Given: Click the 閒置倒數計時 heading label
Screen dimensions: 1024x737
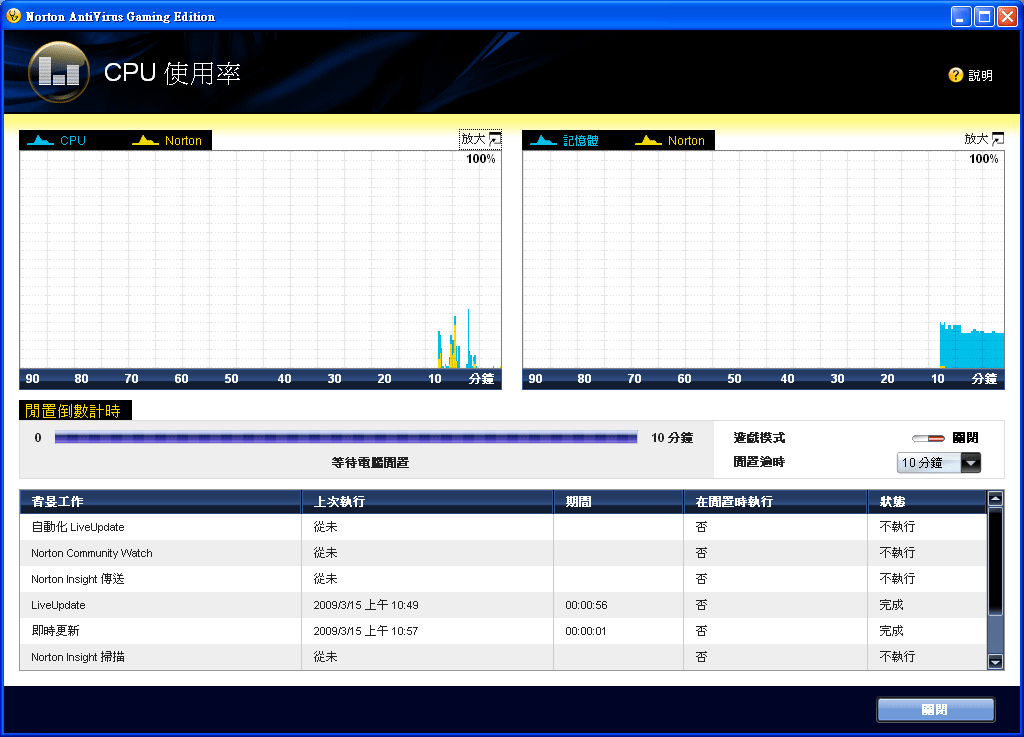Looking at the screenshot, I should tap(73, 411).
